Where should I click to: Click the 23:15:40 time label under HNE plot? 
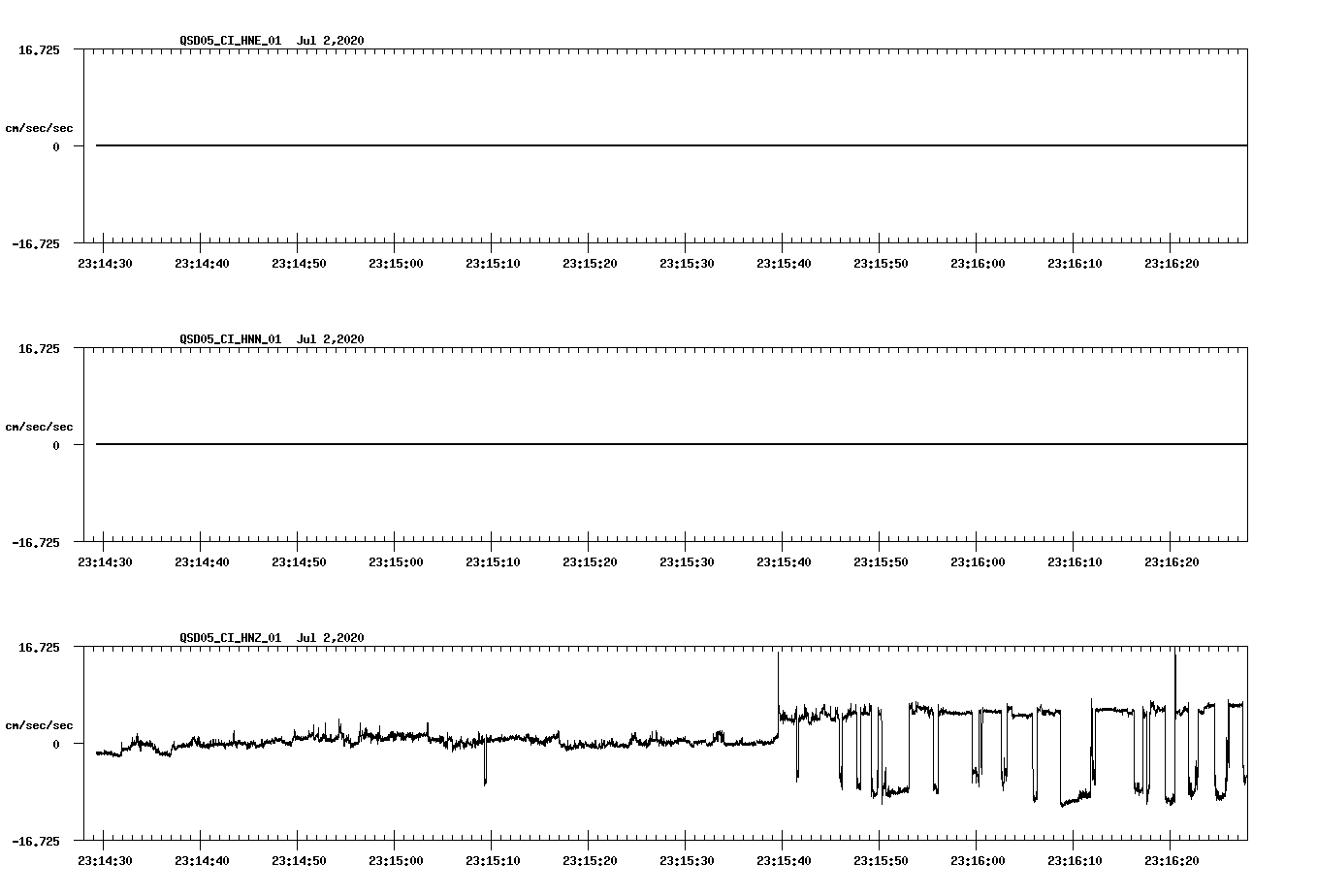tap(784, 264)
